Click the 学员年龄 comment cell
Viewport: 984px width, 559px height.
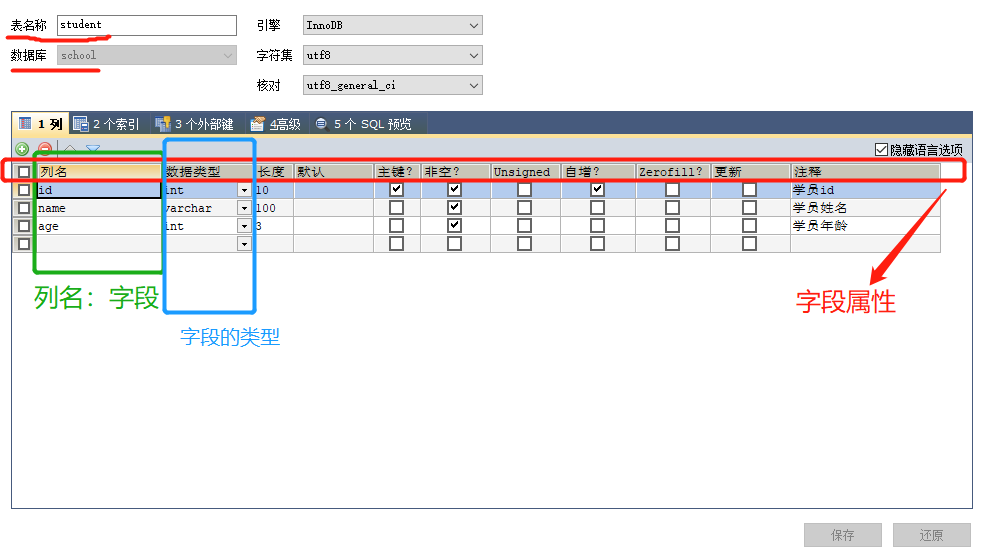[865, 226]
